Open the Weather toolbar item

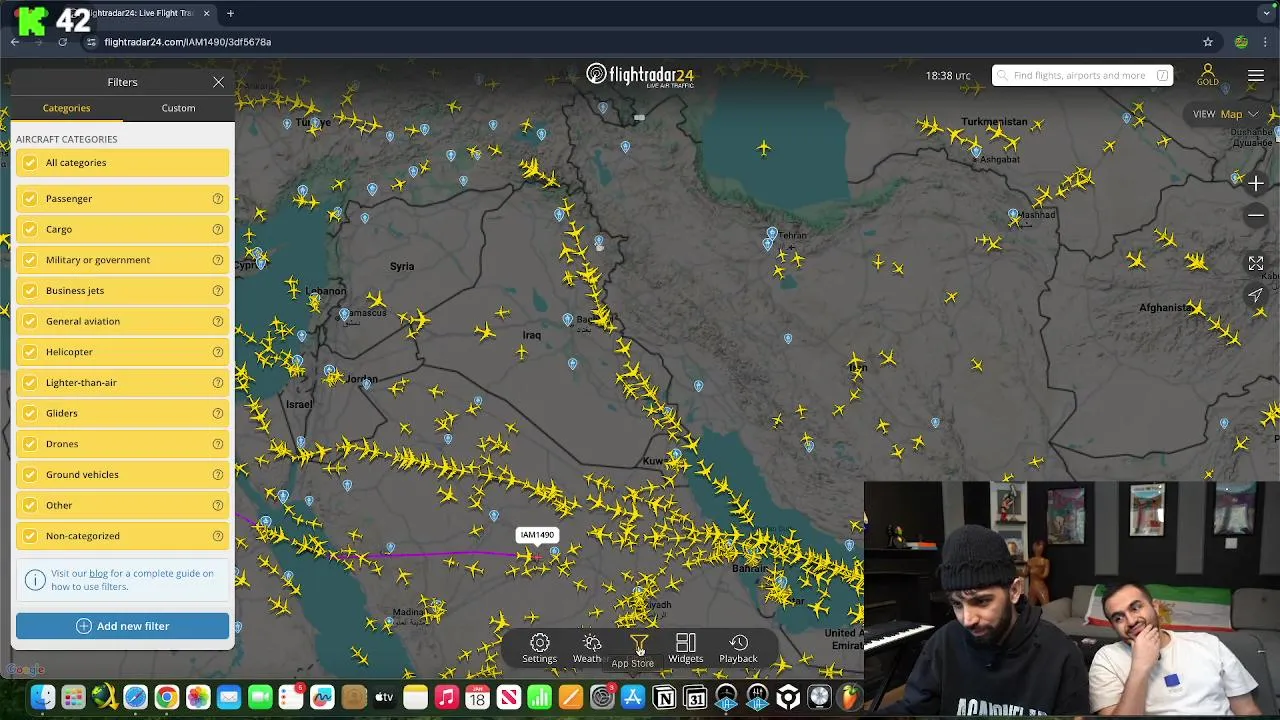[591, 648]
